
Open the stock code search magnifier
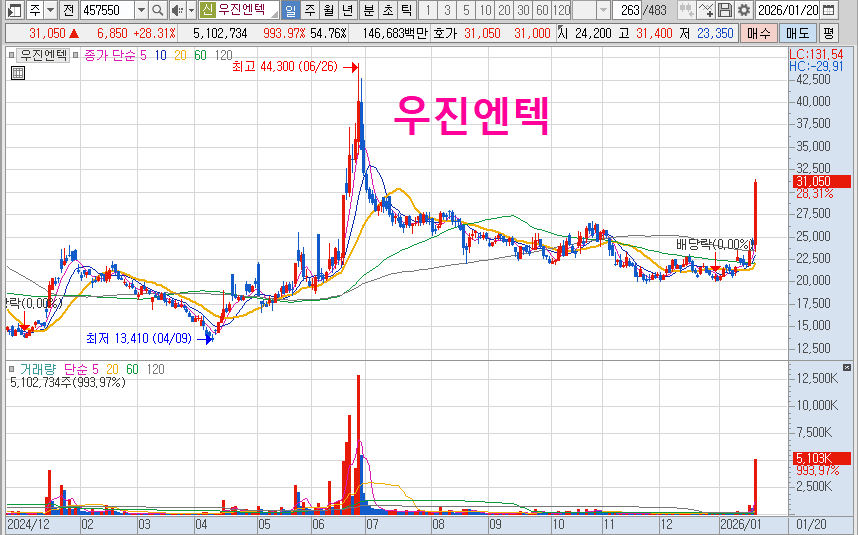click(x=158, y=10)
